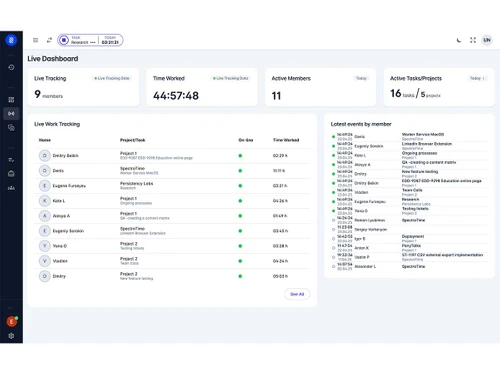Click the 44:57:48 time worked value

(176, 96)
